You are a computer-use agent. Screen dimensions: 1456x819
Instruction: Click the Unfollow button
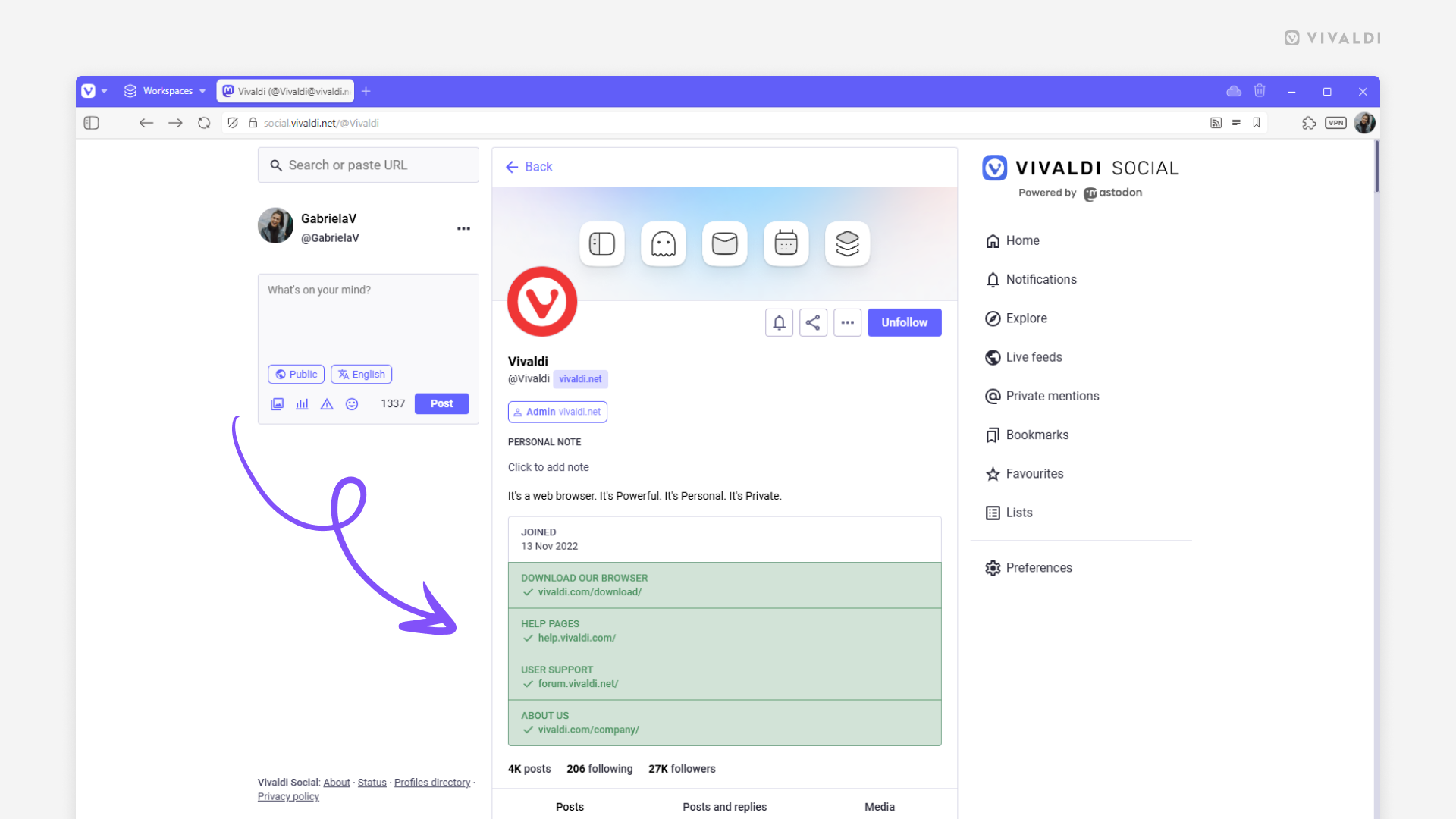904,322
